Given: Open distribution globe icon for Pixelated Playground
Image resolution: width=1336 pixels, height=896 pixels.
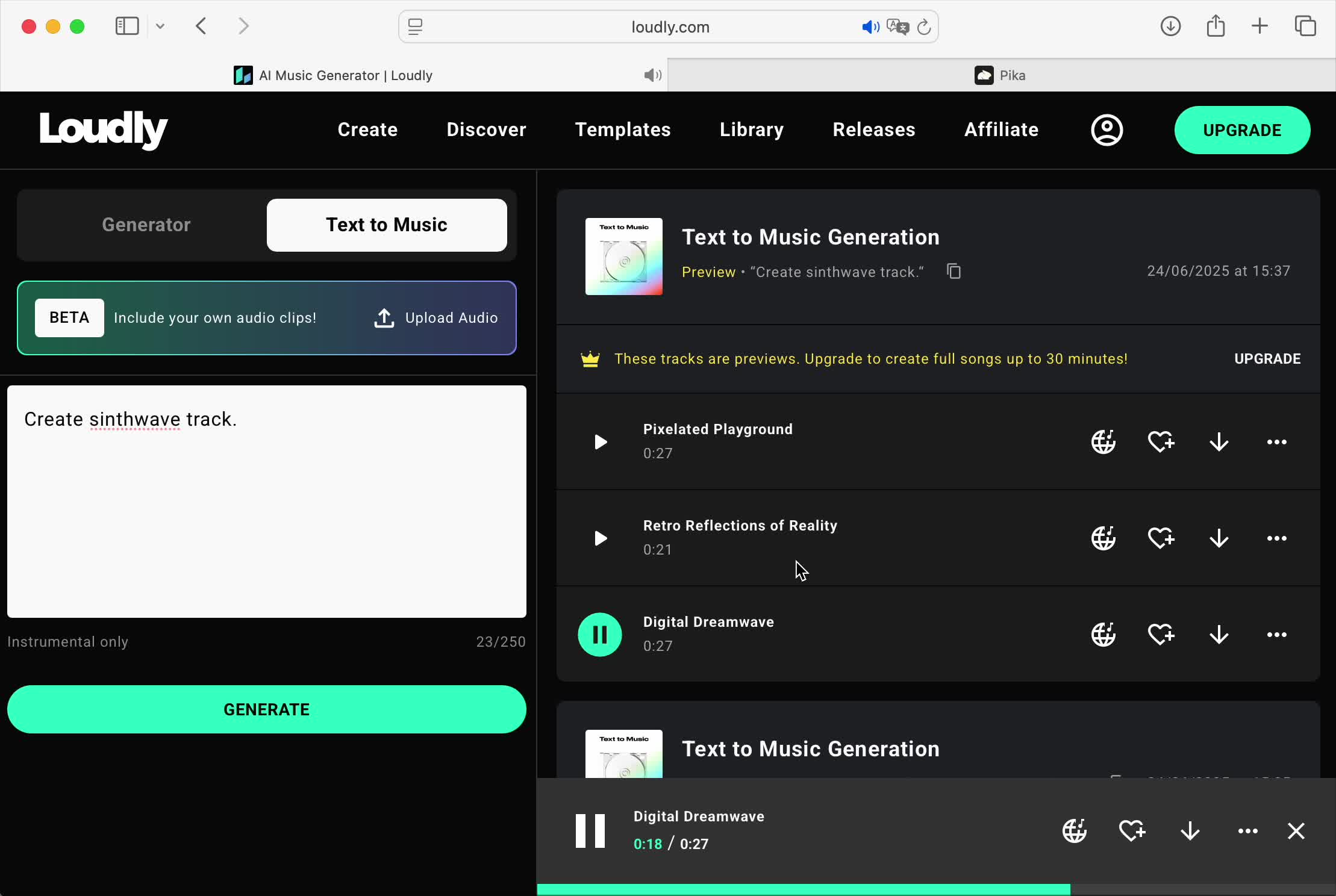Looking at the screenshot, I should pyautogui.click(x=1103, y=442).
